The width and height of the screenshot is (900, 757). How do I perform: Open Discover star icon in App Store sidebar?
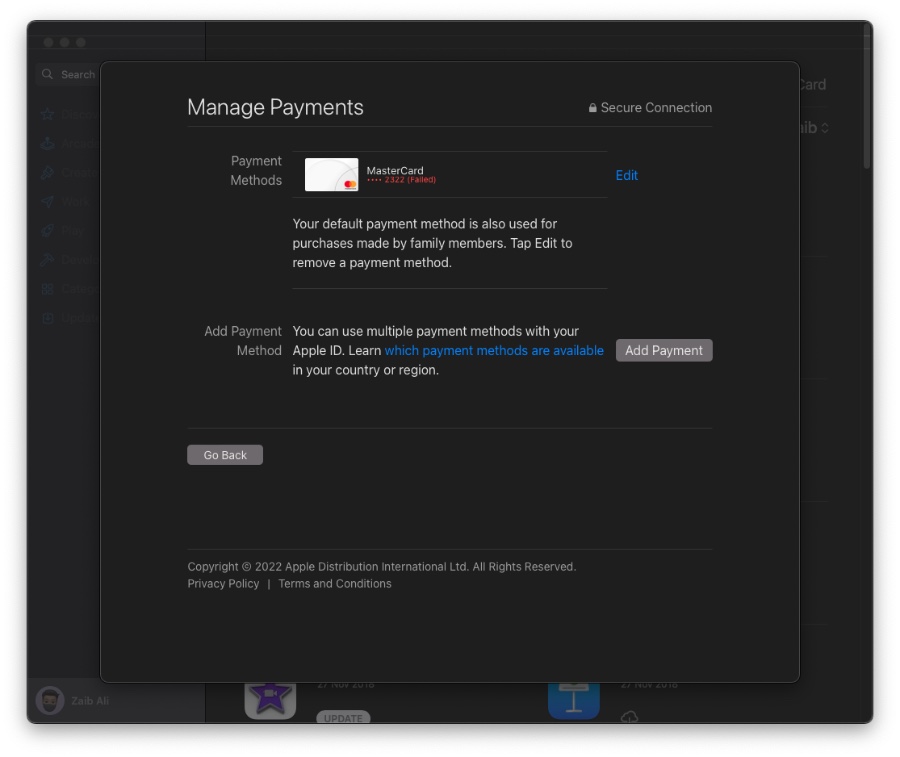tap(48, 114)
